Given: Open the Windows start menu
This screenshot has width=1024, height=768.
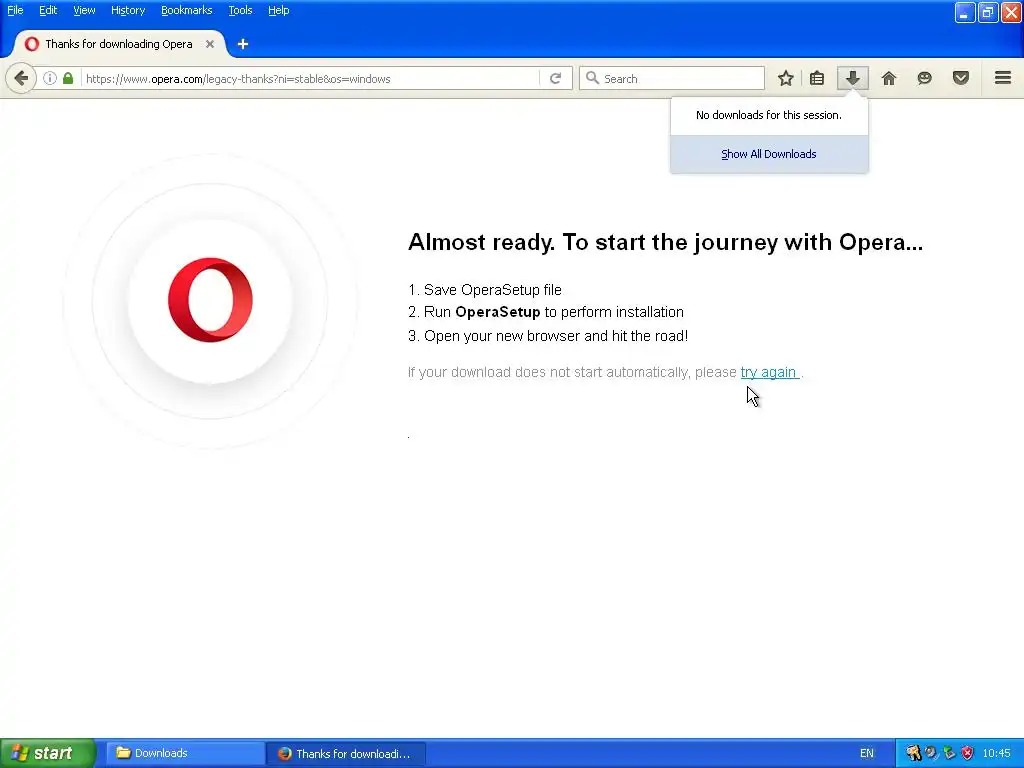Looking at the screenshot, I should click(48, 753).
